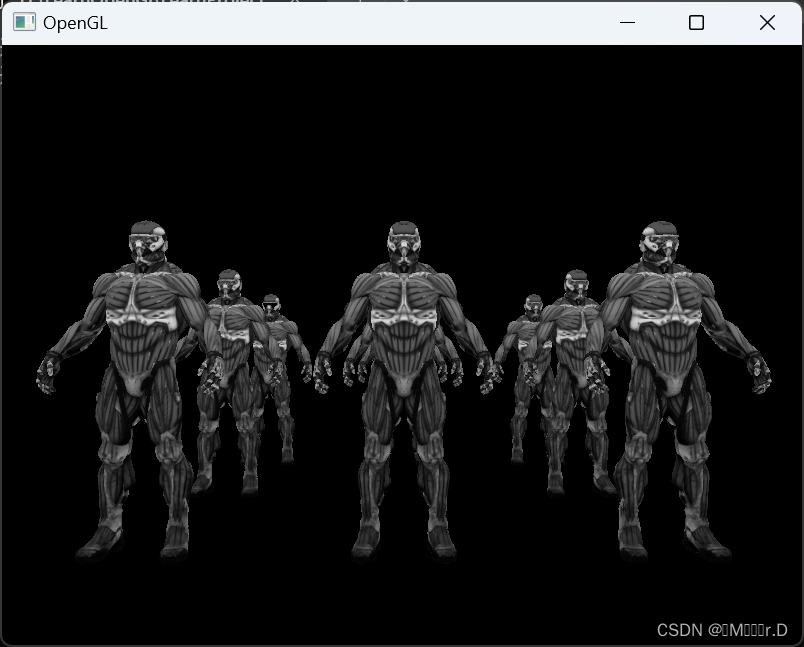The width and height of the screenshot is (804, 647).
Task: Minimize the OpenGL window
Action: click(627, 23)
